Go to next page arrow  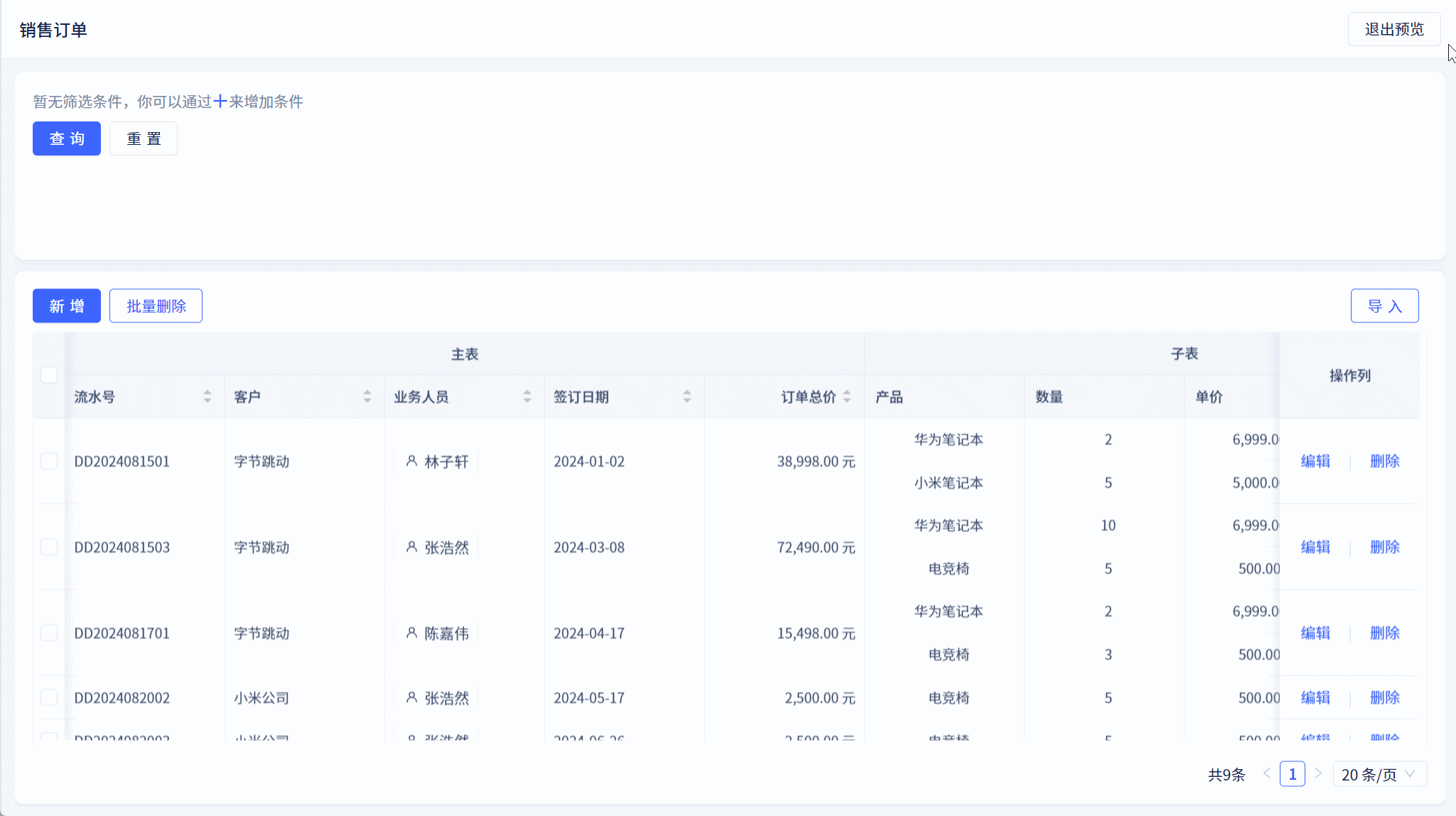click(x=1318, y=774)
